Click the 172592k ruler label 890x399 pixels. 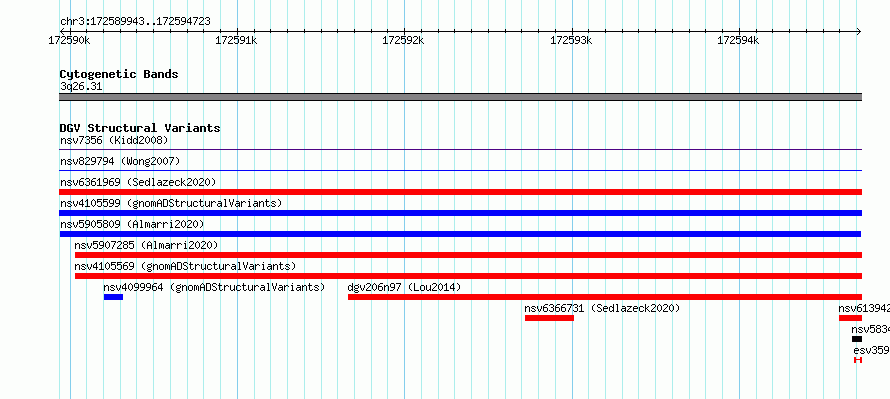pos(403,40)
